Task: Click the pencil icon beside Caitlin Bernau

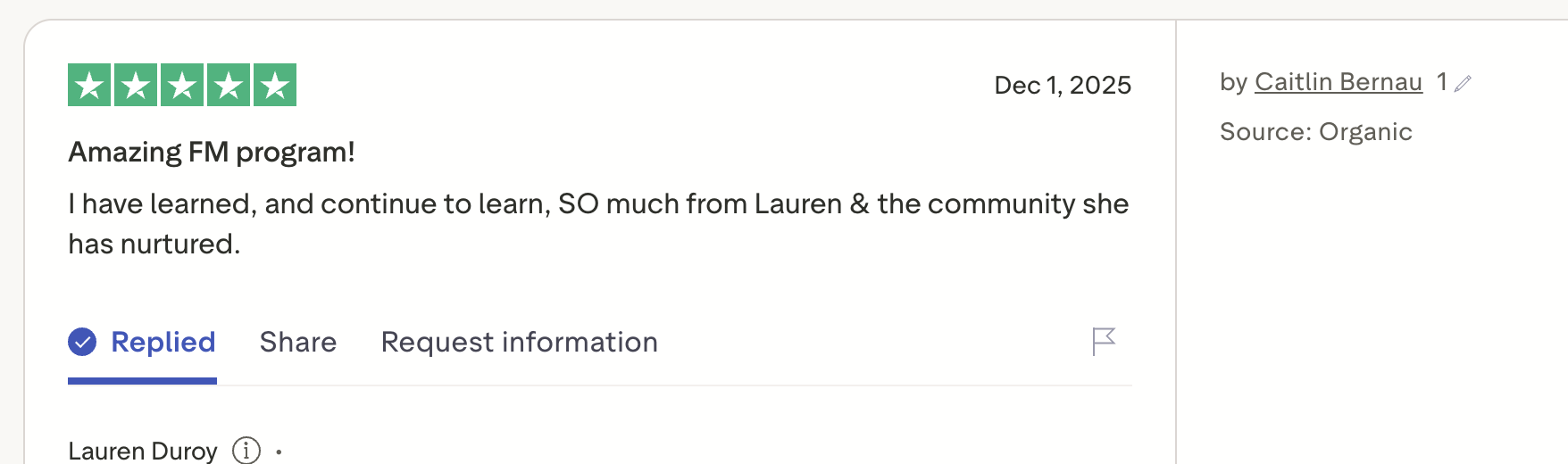Action: (1463, 84)
